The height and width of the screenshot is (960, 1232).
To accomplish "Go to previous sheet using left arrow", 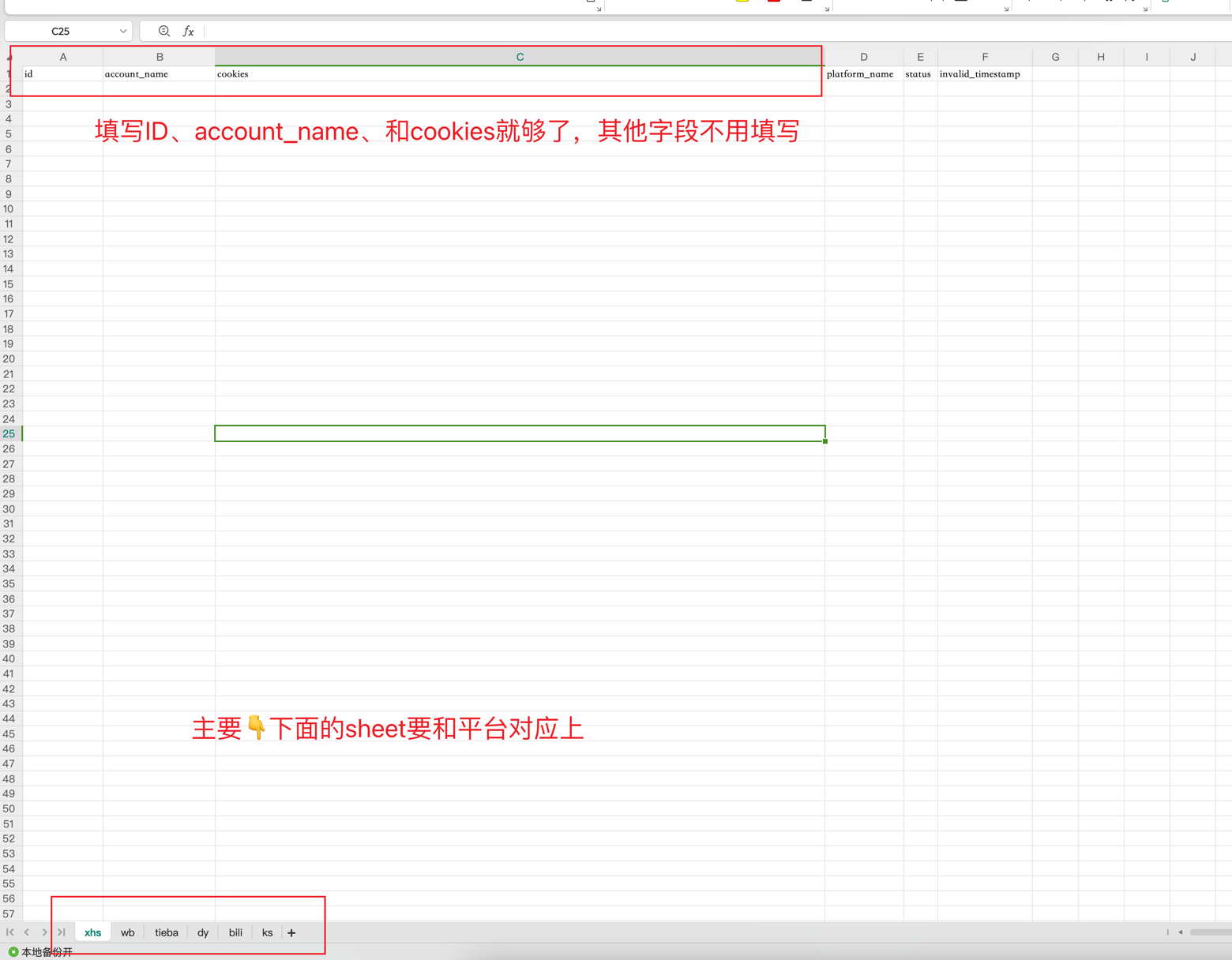I will (x=27, y=932).
